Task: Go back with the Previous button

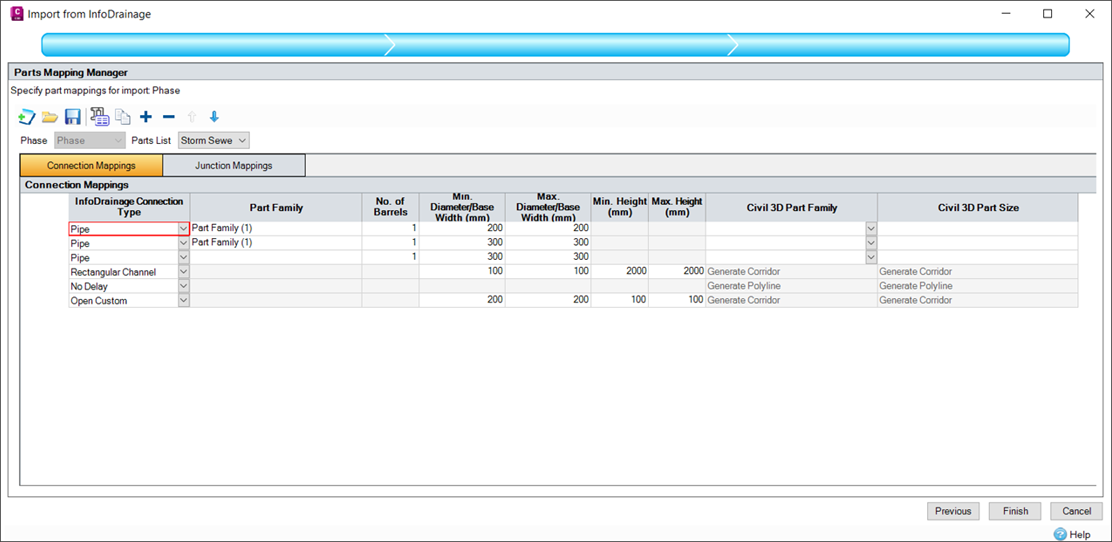Action: tap(952, 511)
